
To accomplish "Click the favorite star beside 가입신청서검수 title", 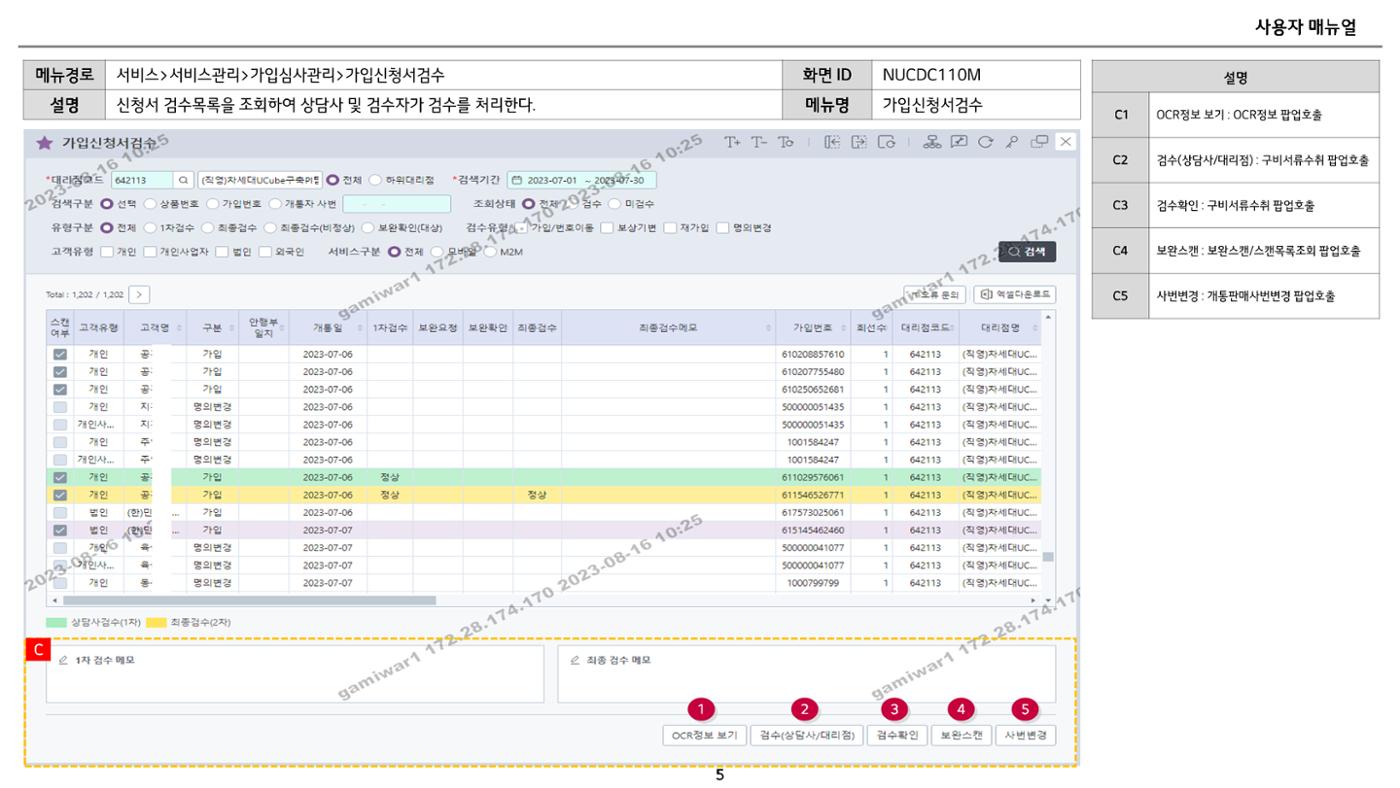I will click(44, 143).
